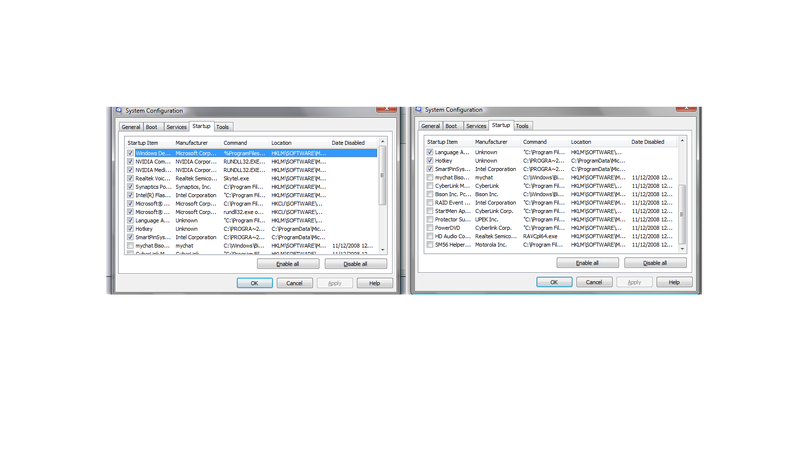Uncheck Hotkey checkbox in left window
The width and height of the screenshot is (800, 468).
(x=131, y=229)
